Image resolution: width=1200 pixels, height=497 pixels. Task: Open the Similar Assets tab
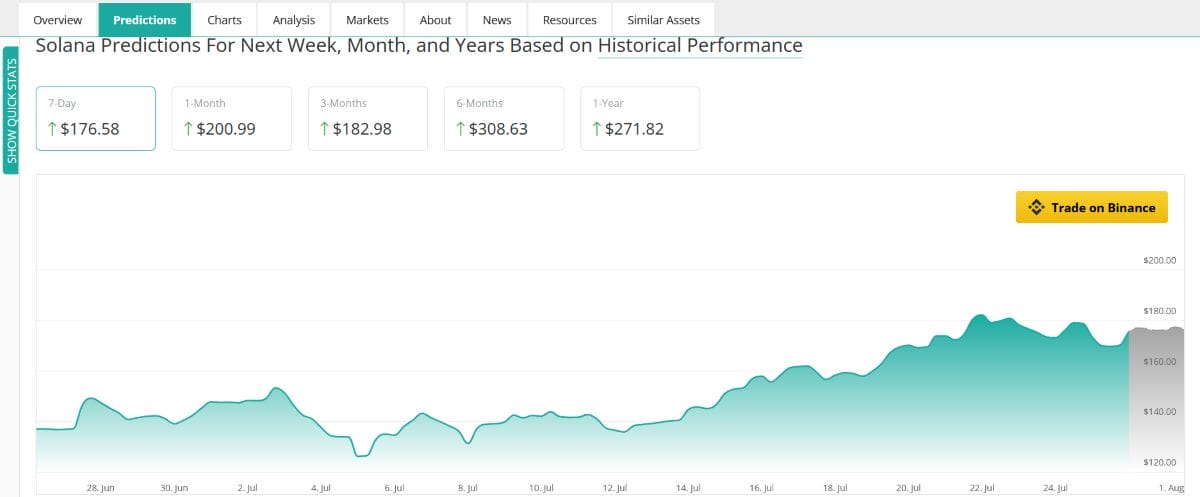pos(663,20)
